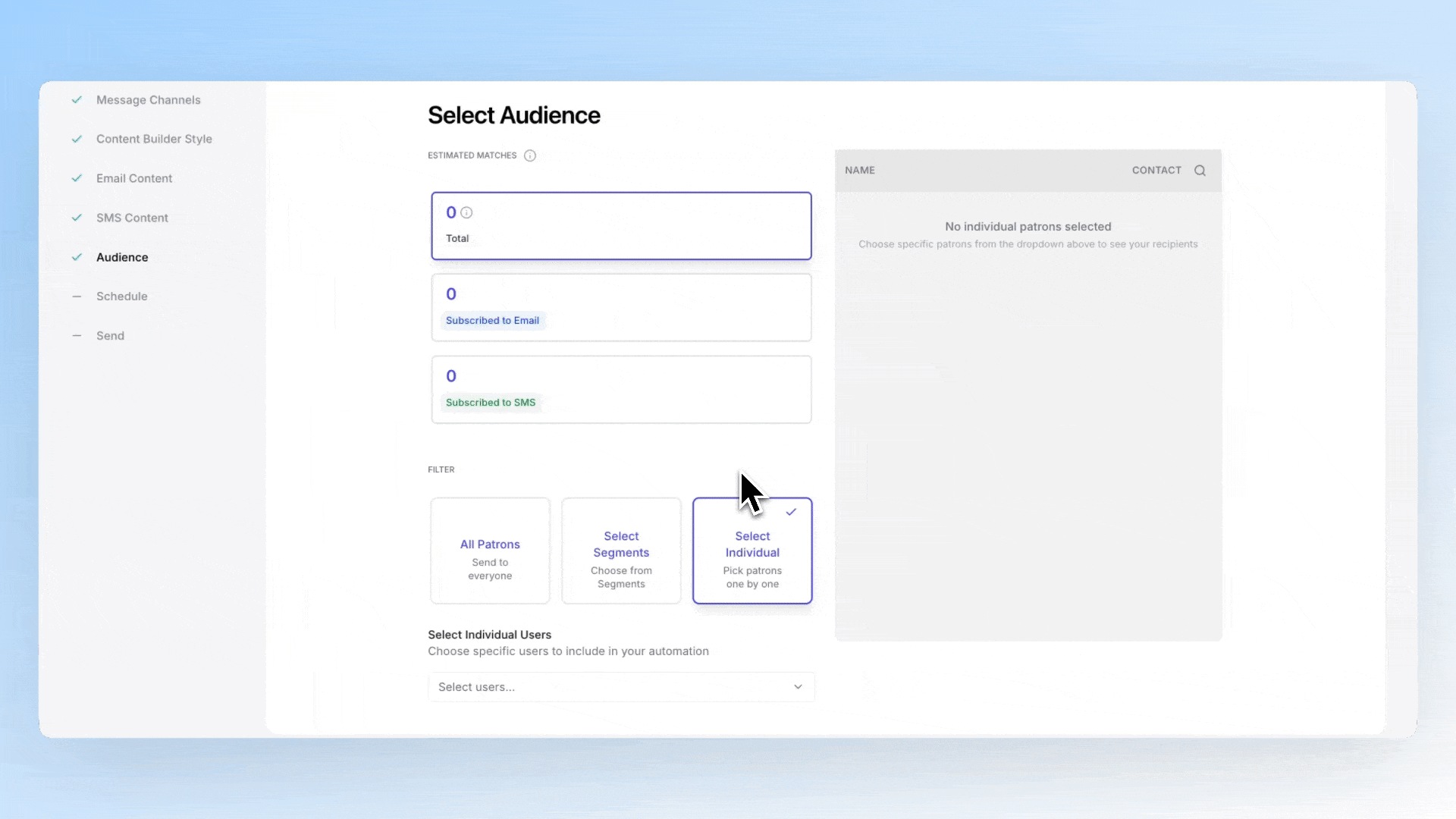Click the chevron arrow in Select users field

click(798, 687)
